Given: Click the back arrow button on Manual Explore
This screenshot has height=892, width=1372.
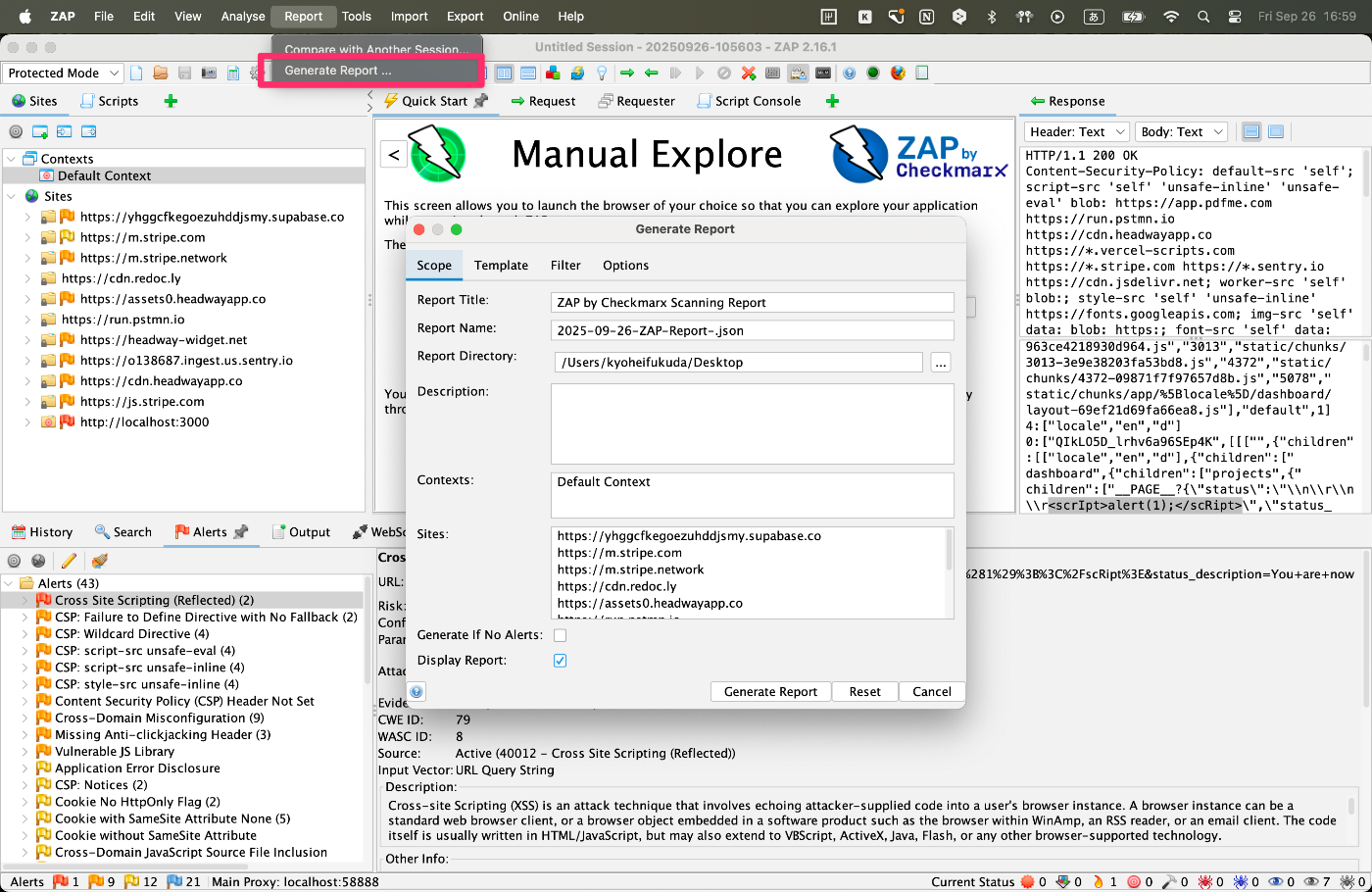Looking at the screenshot, I should pyautogui.click(x=394, y=154).
